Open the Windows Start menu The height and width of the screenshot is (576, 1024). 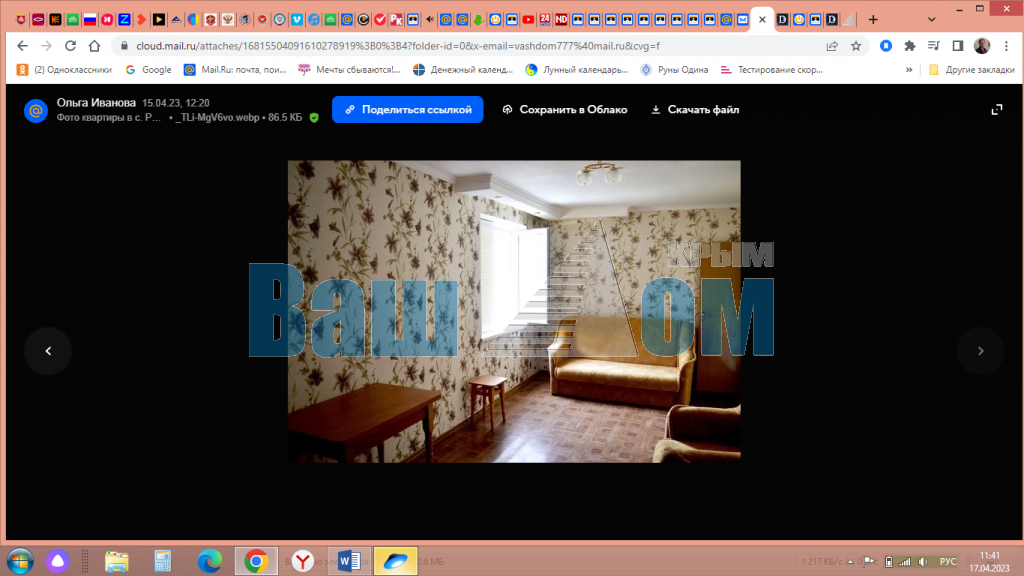(x=20, y=561)
